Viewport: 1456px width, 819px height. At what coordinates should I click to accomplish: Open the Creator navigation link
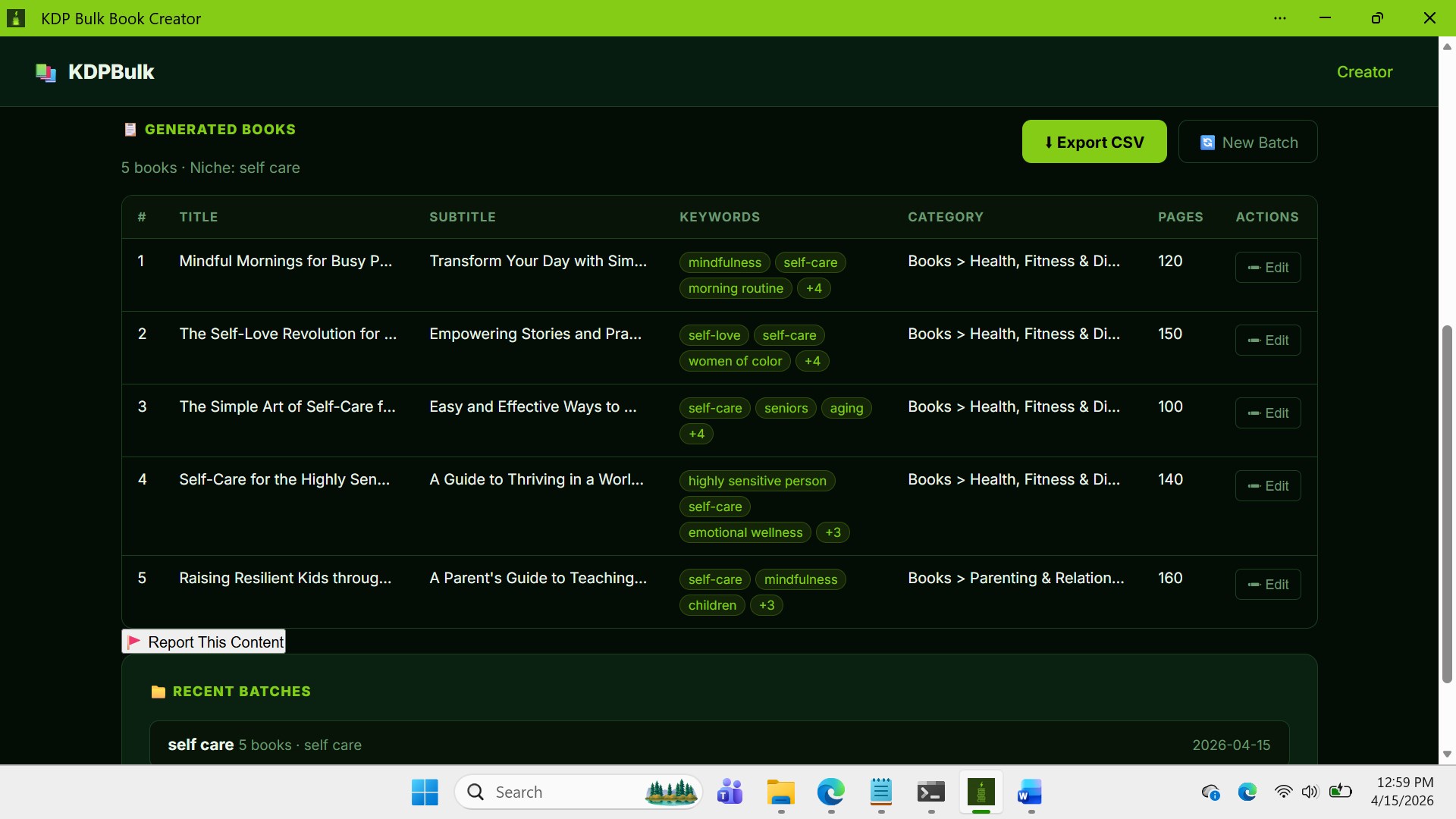click(x=1364, y=72)
